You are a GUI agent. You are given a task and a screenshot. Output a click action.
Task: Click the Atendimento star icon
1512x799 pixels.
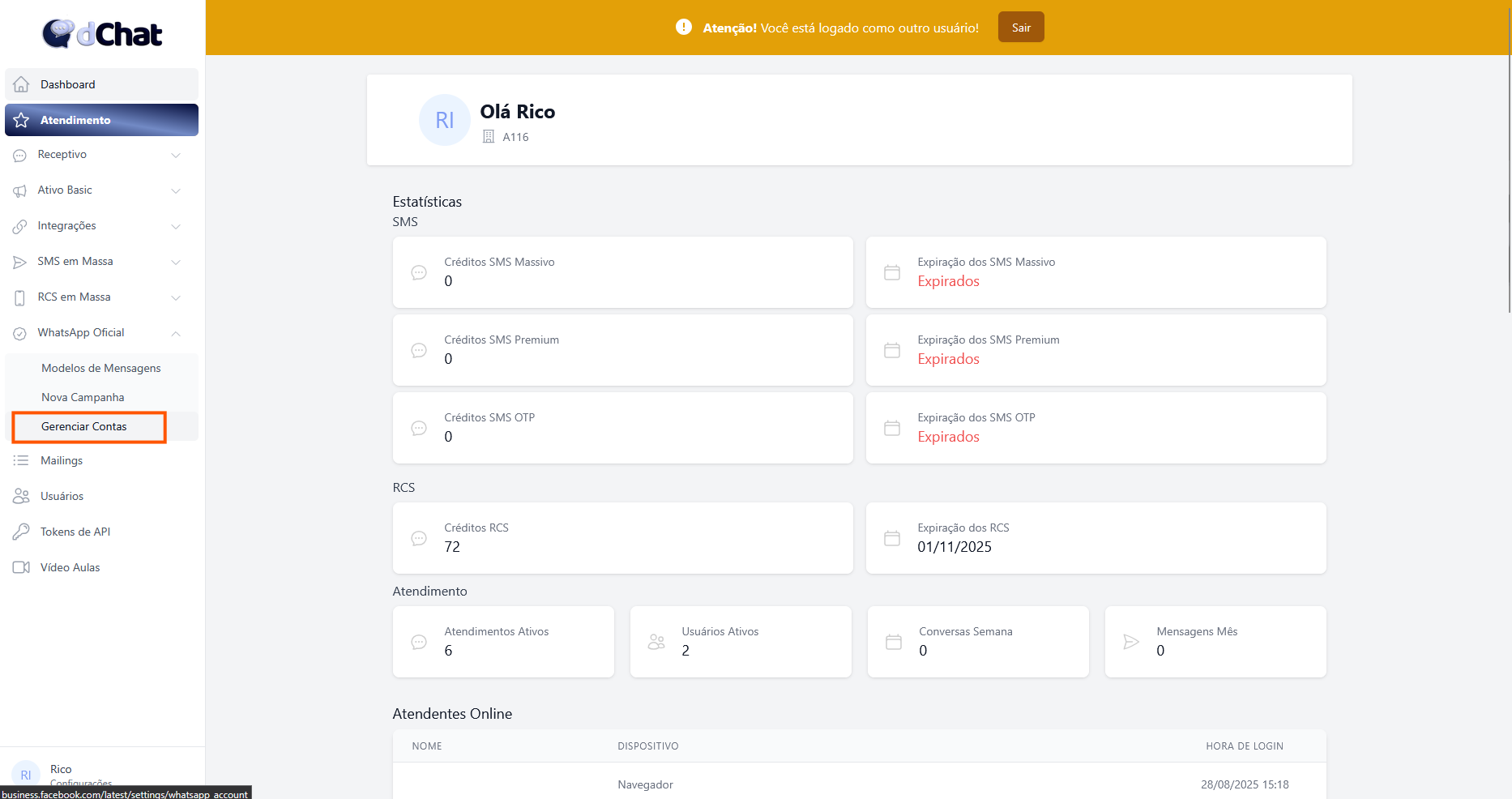tap(22, 120)
